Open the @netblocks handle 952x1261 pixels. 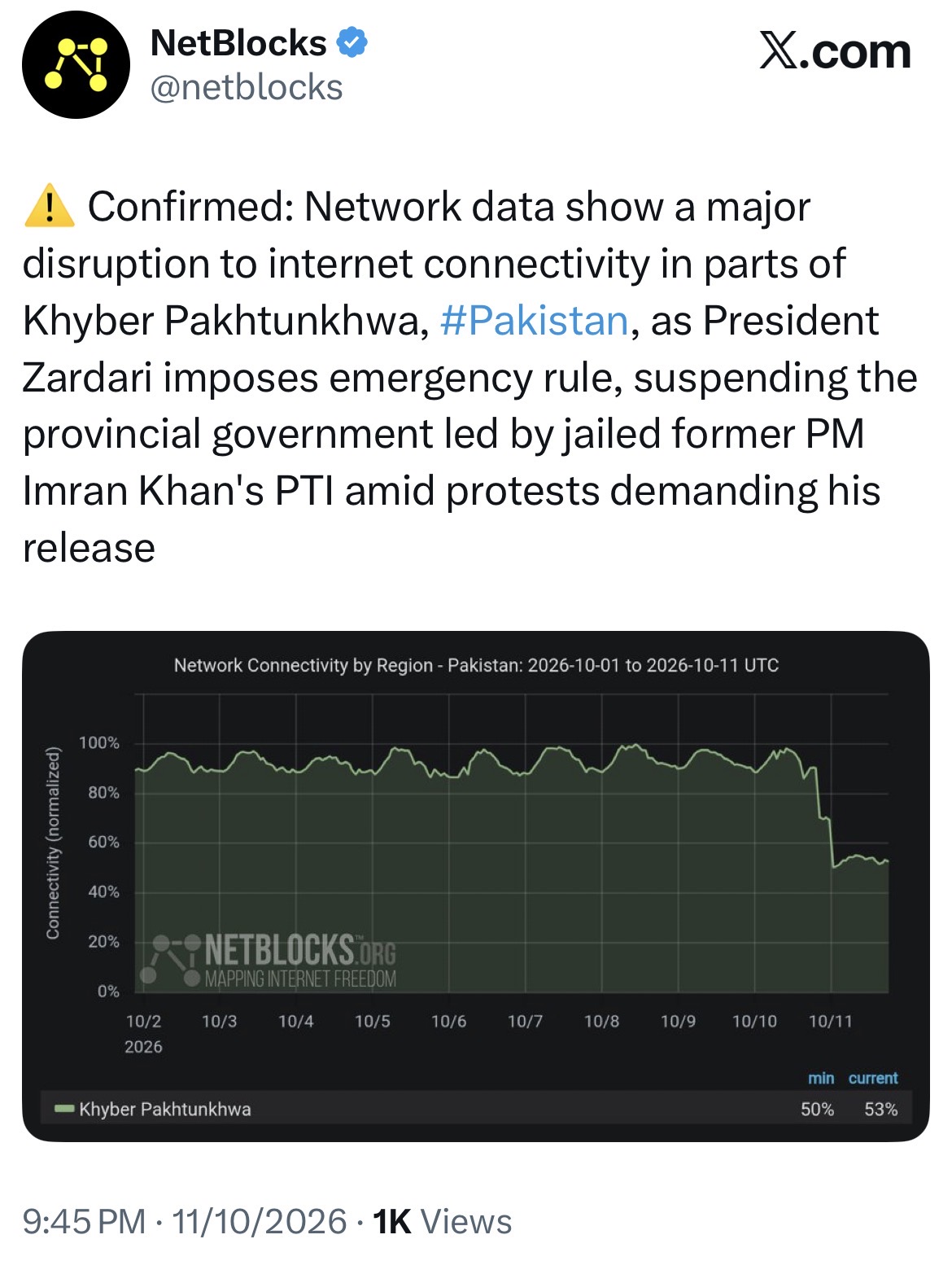[247, 87]
